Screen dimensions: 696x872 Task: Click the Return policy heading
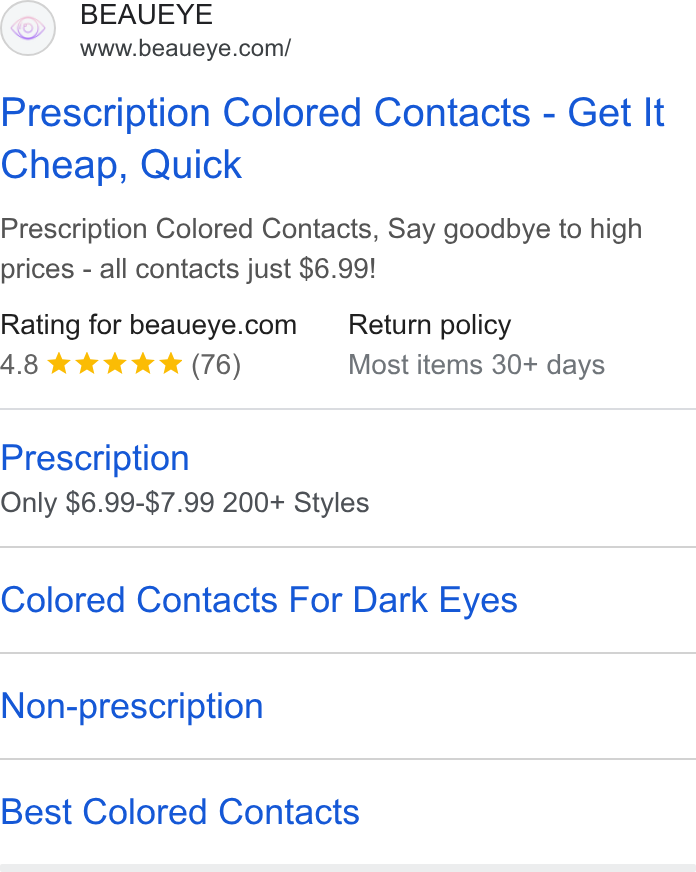click(x=430, y=325)
